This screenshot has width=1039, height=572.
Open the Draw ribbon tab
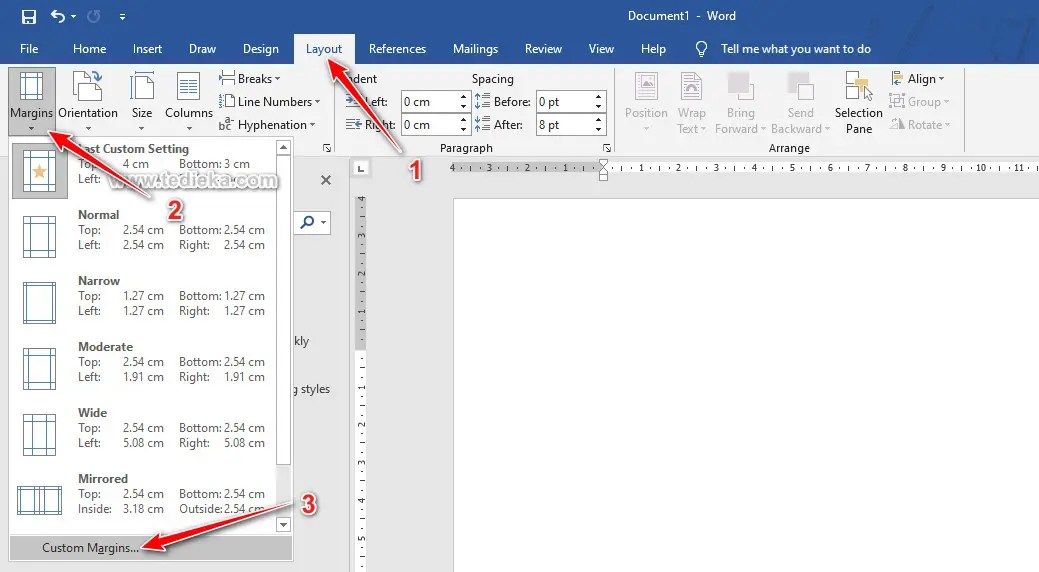(202, 49)
